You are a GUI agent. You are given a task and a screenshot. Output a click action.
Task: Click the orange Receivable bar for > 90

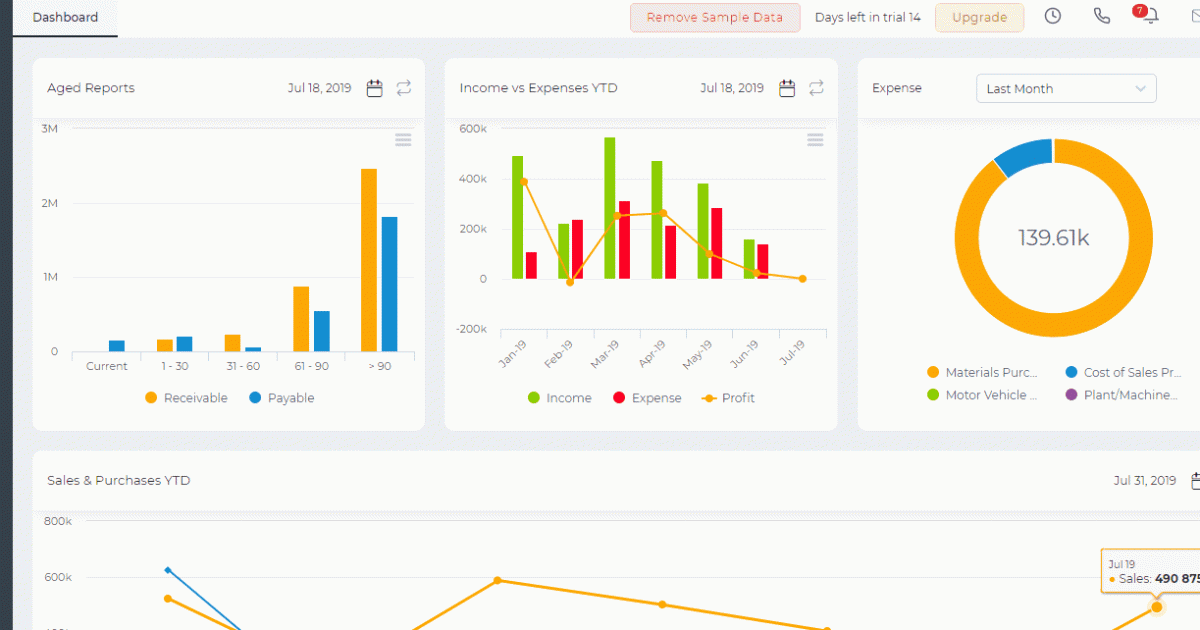coord(369,260)
